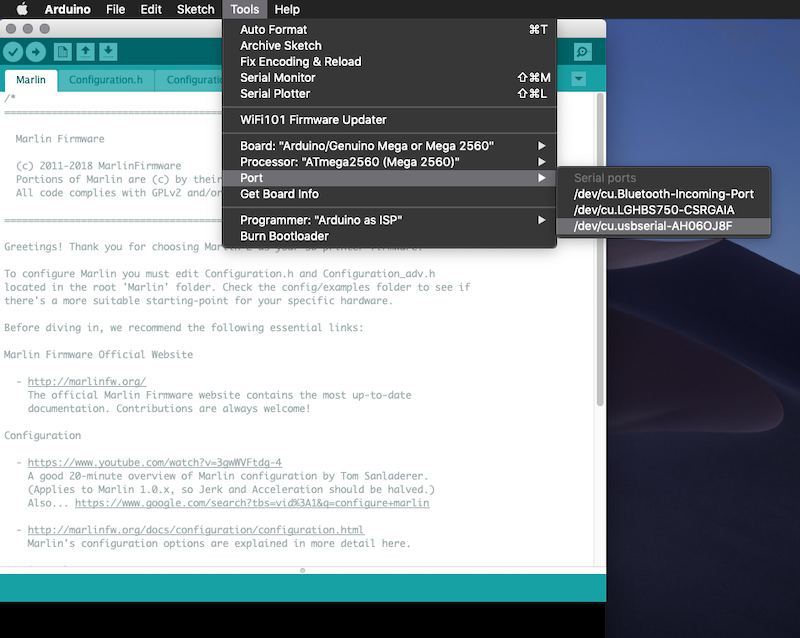Select /dev/cu.Bluetooth-Incoming-Port serial port

tap(664, 194)
